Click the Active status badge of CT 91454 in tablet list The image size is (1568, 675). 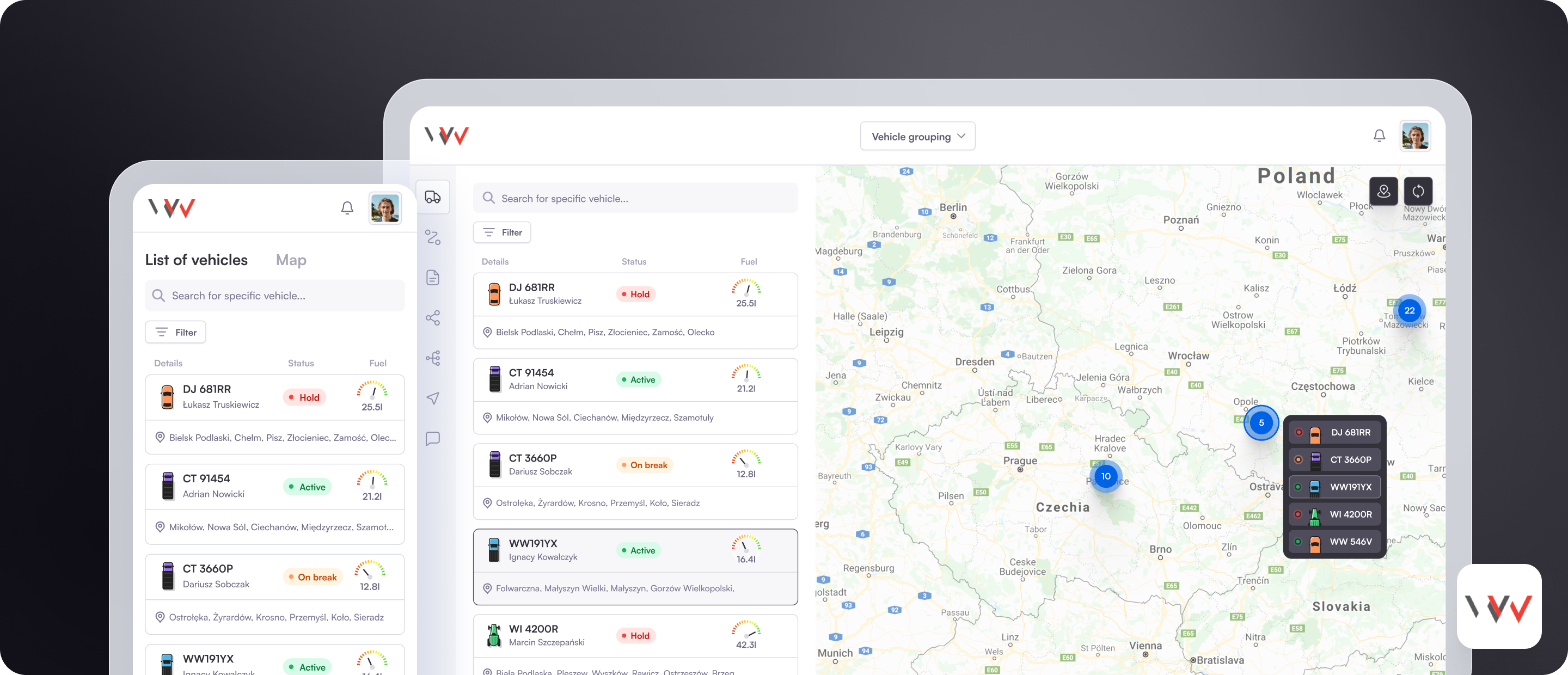tap(639, 379)
